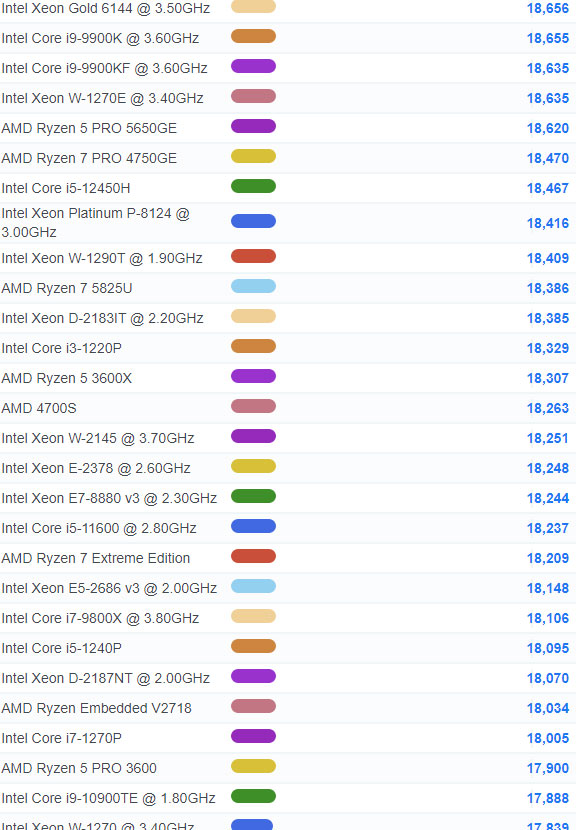
Task: Click tan bar for Xeon Gold 6144
Action: (x=254, y=6)
